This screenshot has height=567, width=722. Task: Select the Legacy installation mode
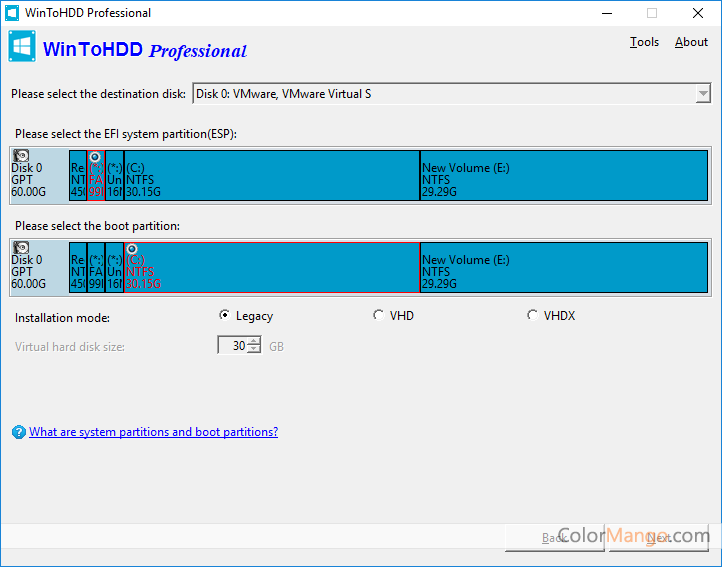[x=225, y=316]
